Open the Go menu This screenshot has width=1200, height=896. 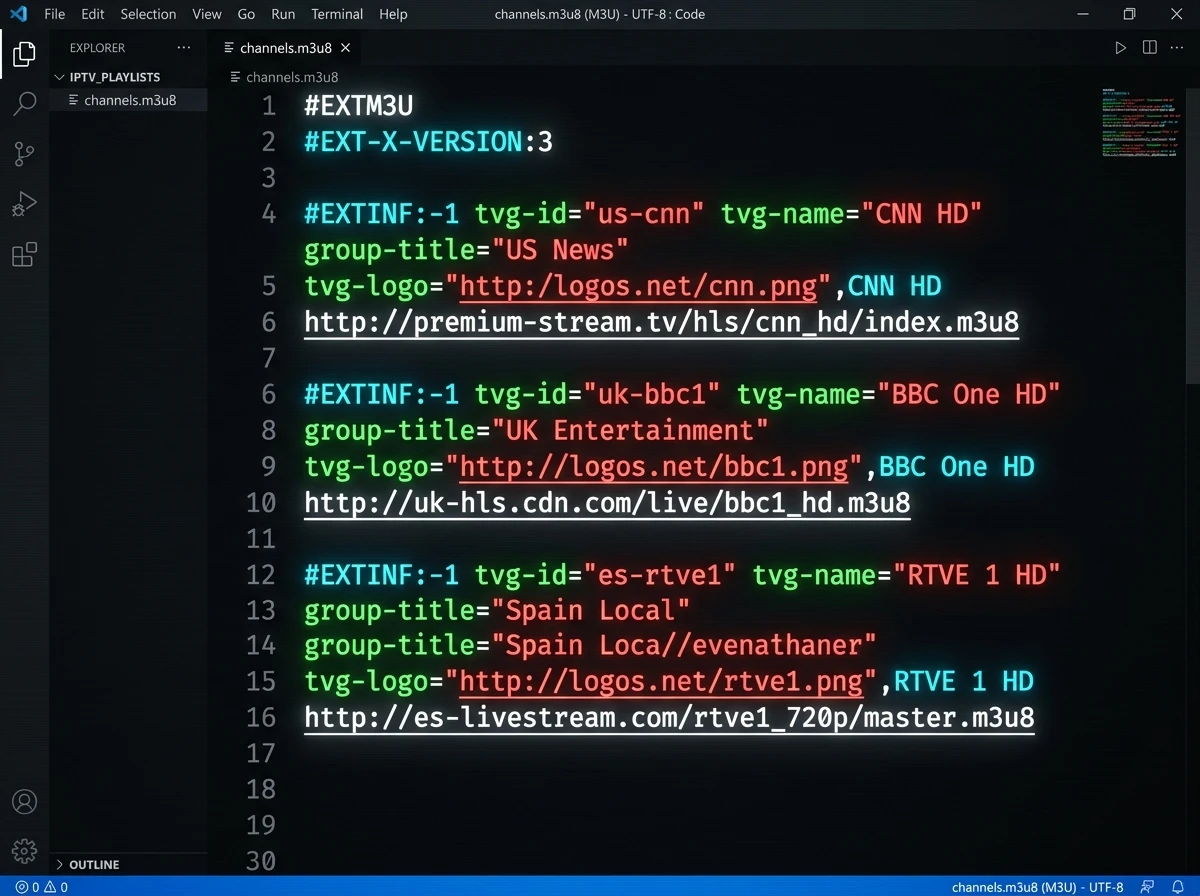246,14
